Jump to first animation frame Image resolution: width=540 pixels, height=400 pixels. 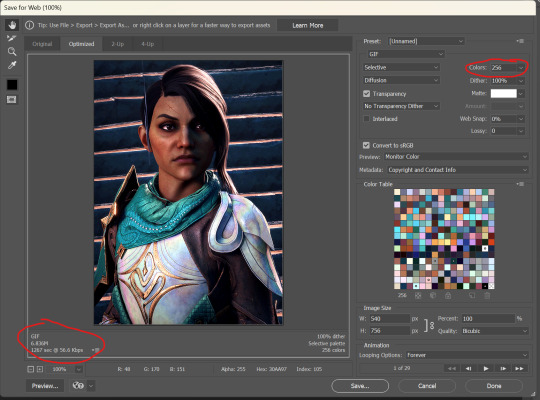click(x=451, y=368)
